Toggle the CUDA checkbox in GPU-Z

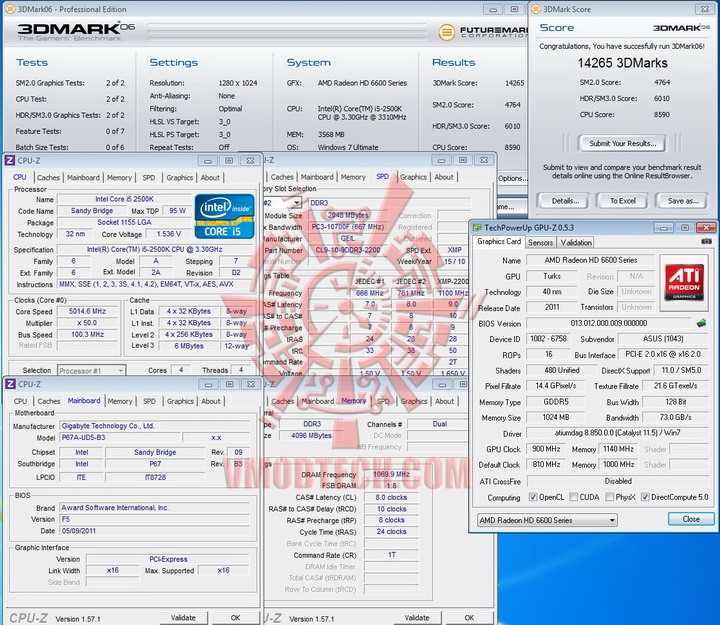point(573,497)
